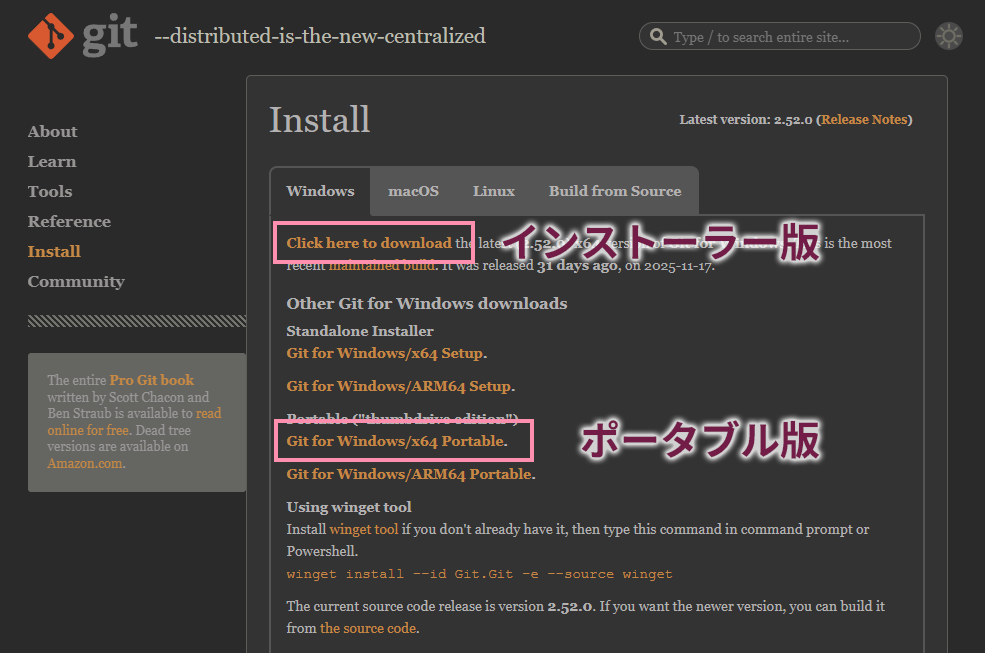Open the Community sidebar link
Screen dimensions: 985x653
(76, 281)
